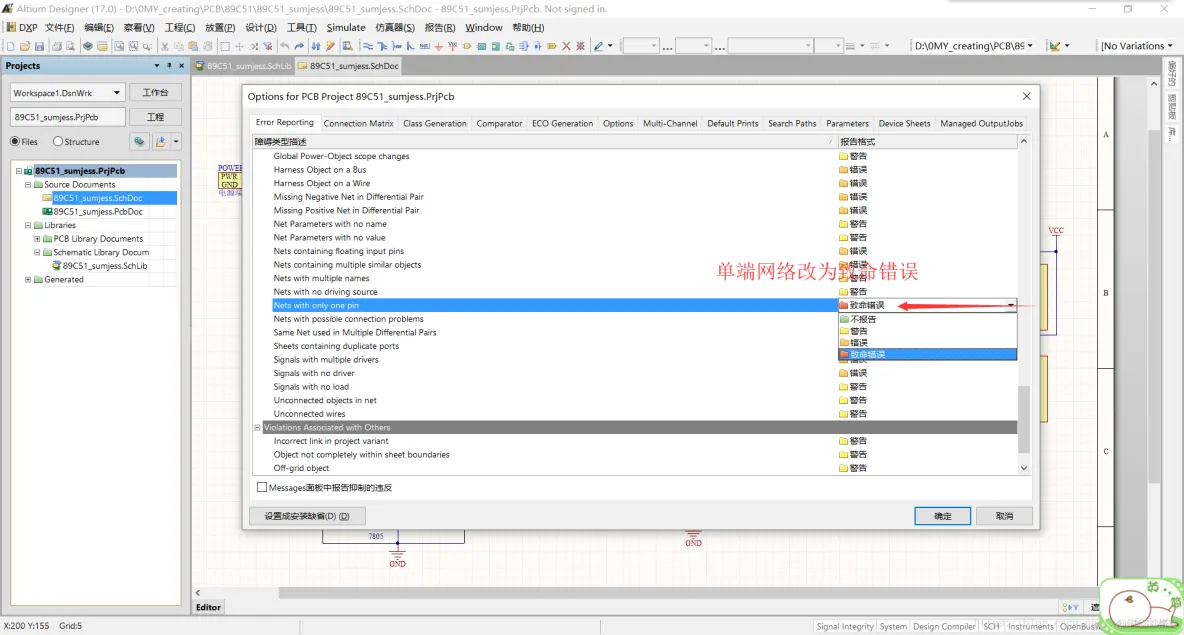Open the Comparator tab
The height and width of the screenshot is (635, 1184).
[x=499, y=123]
